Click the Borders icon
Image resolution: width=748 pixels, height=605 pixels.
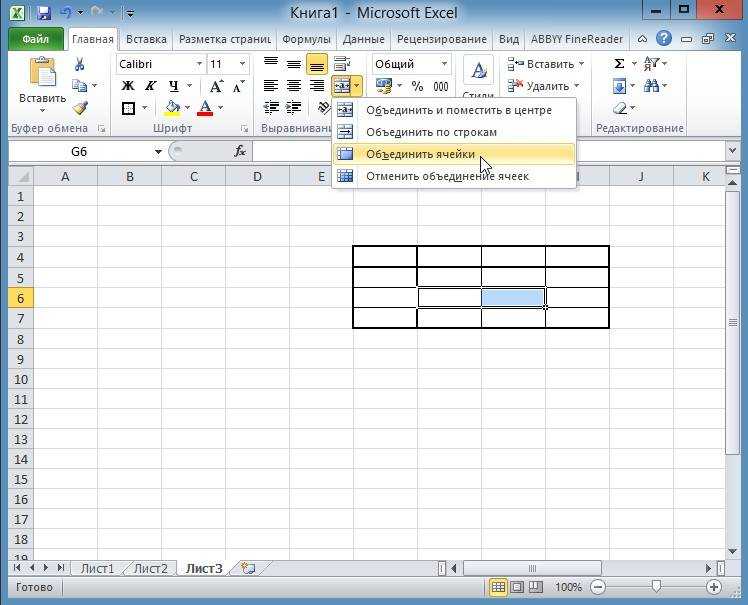coord(128,108)
